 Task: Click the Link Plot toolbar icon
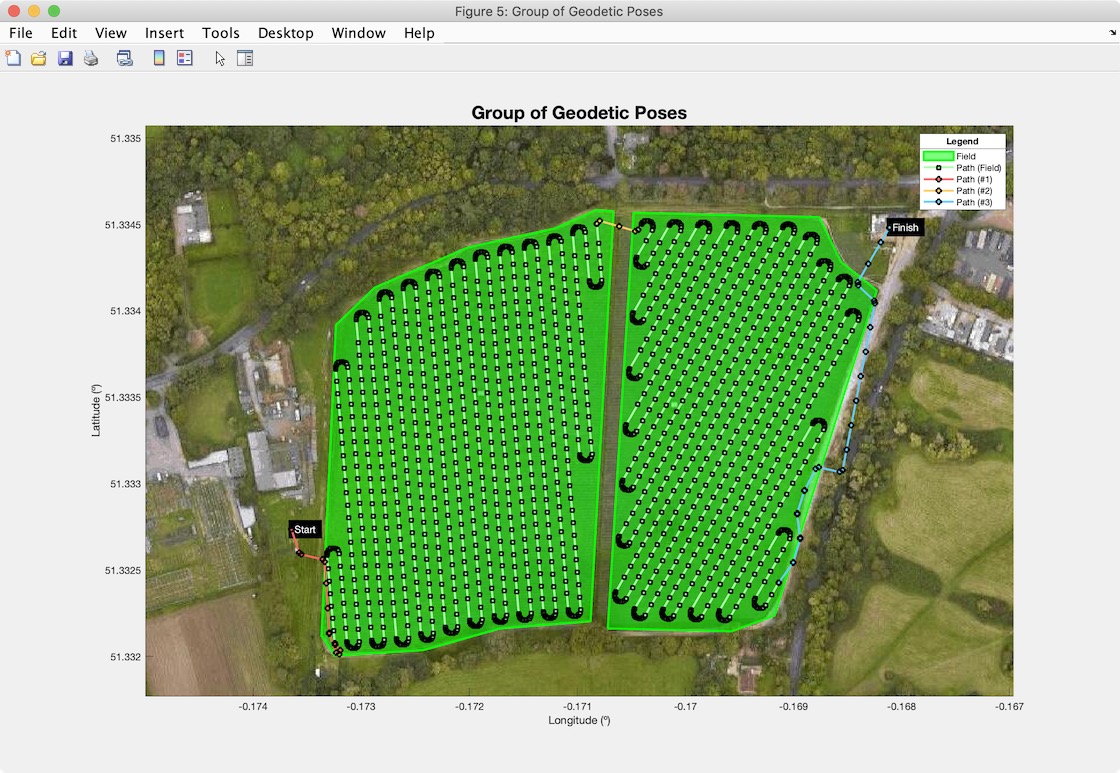[125, 58]
